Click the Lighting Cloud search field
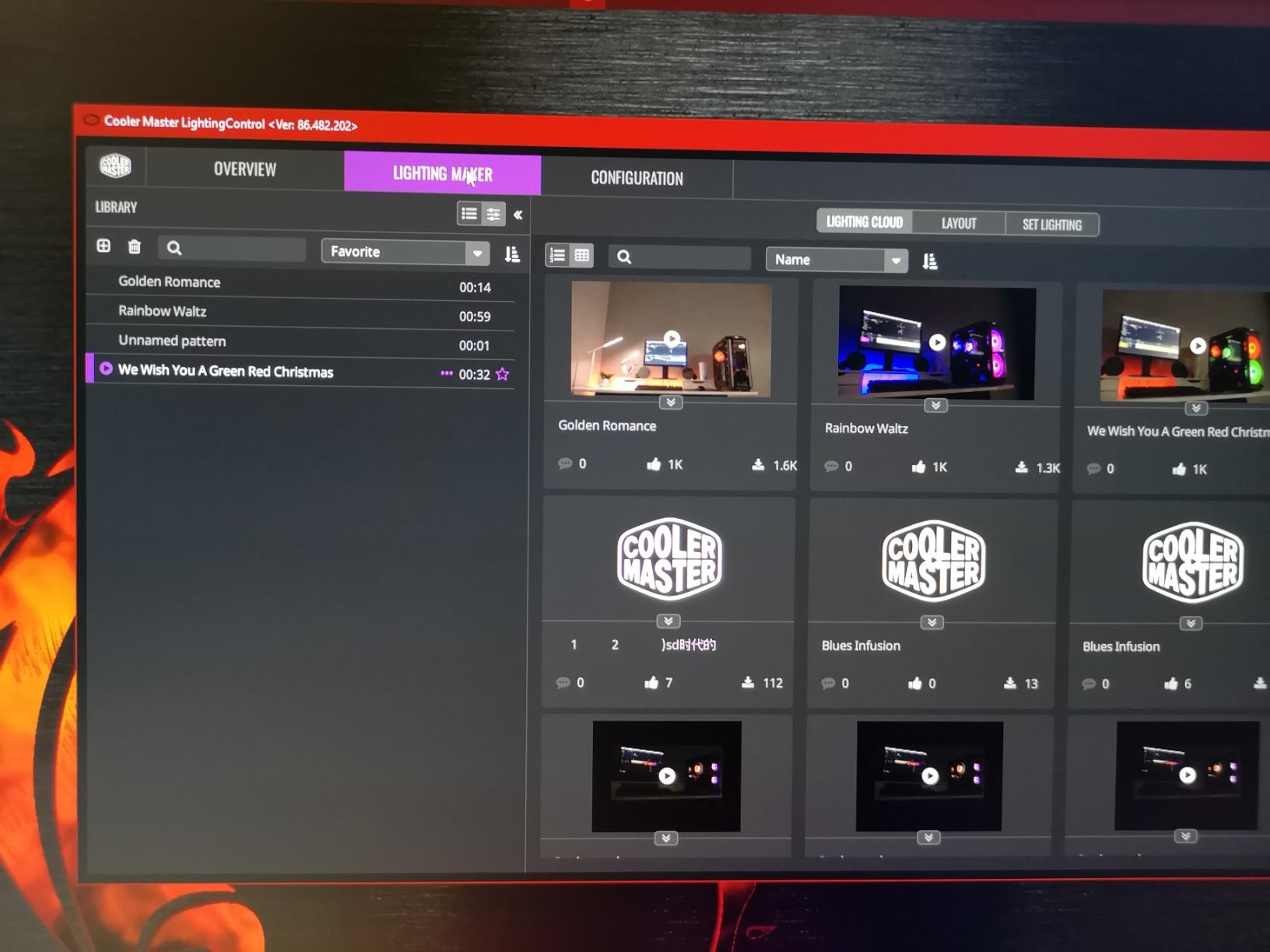 (679, 257)
